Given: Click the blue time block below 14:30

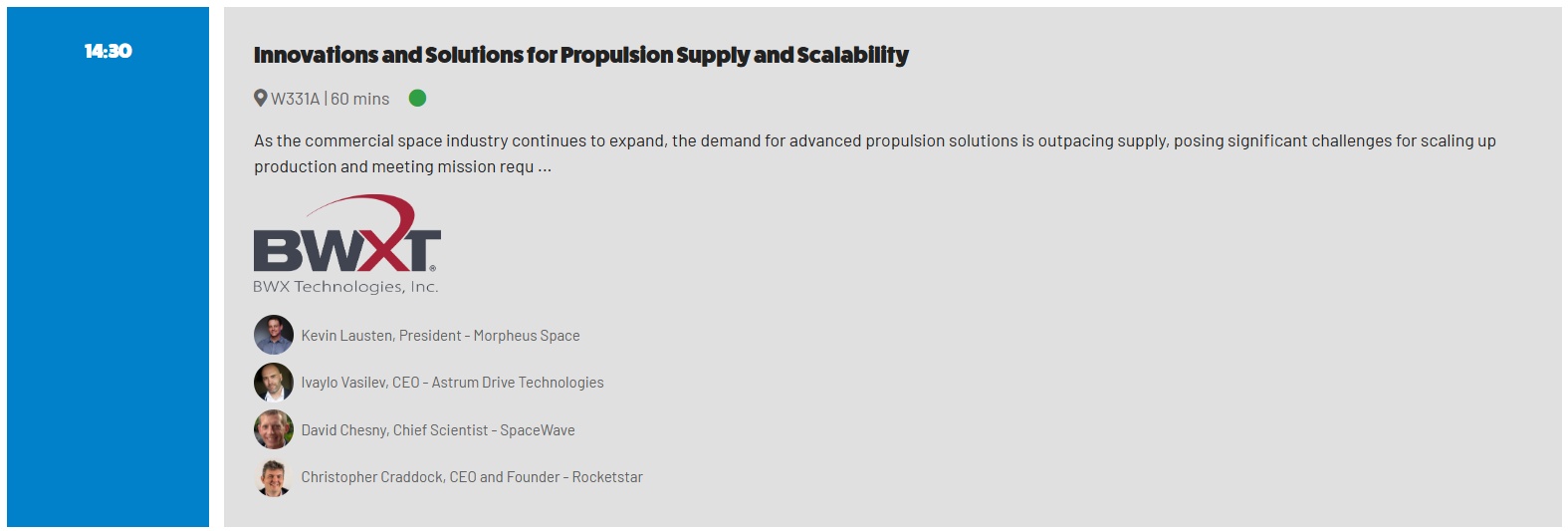Looking at the screenshot, I should [x=108, y=299].
